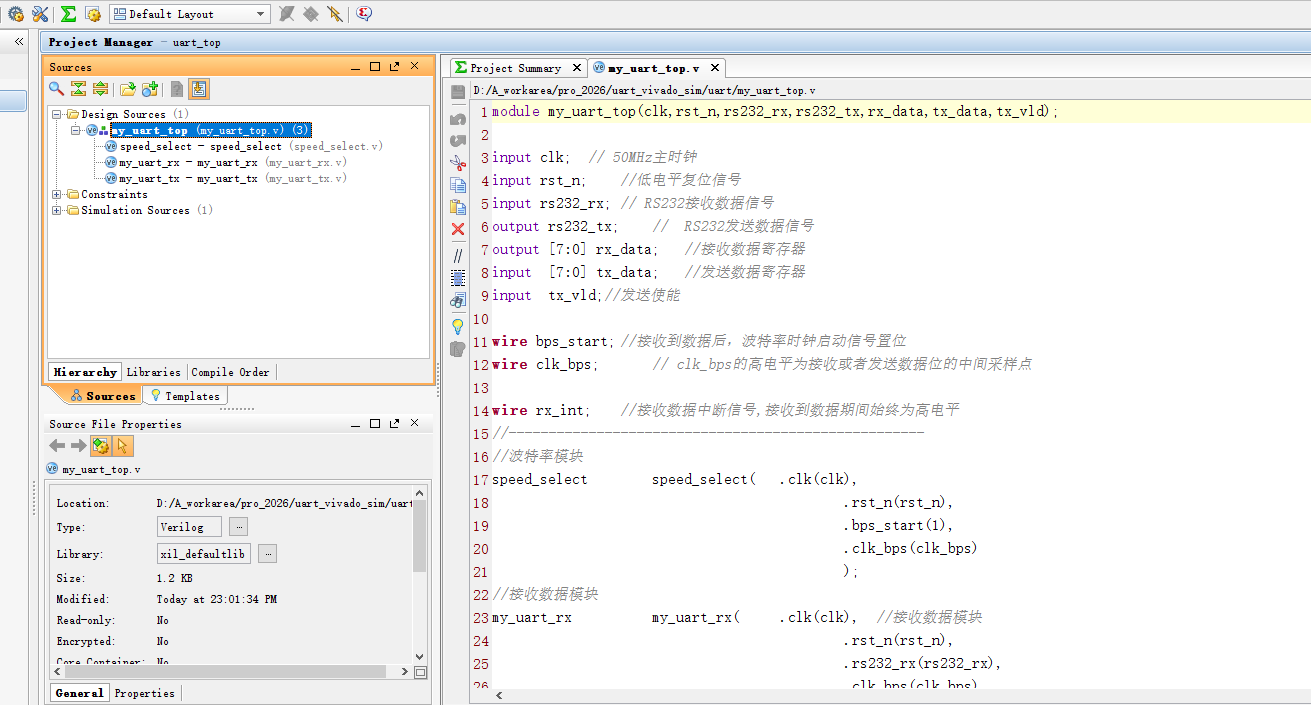Click the yellow cursor icon in top toolbar
Screen dimensions: 1311x705
(335, 14)
